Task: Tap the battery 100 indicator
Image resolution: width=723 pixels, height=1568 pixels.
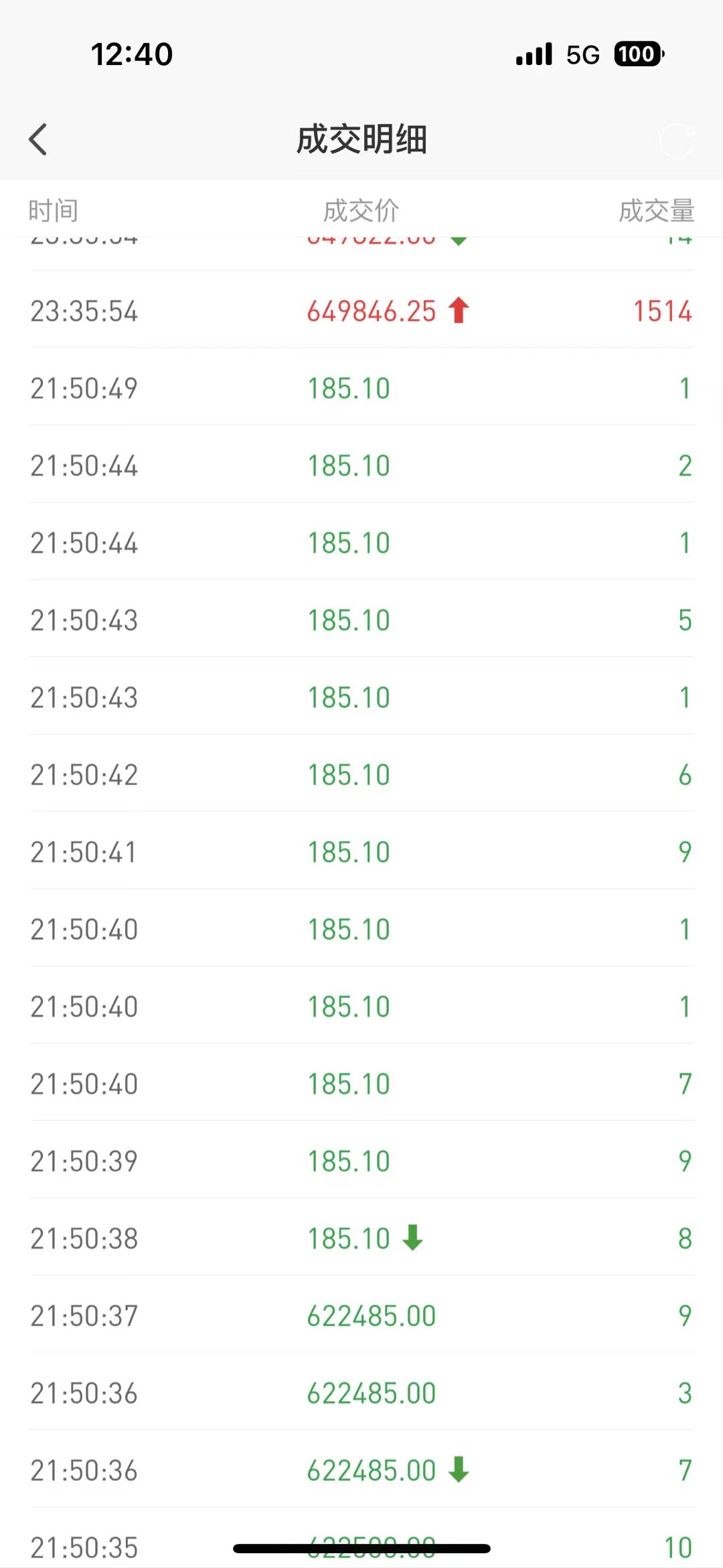Action: click(639, 54)
